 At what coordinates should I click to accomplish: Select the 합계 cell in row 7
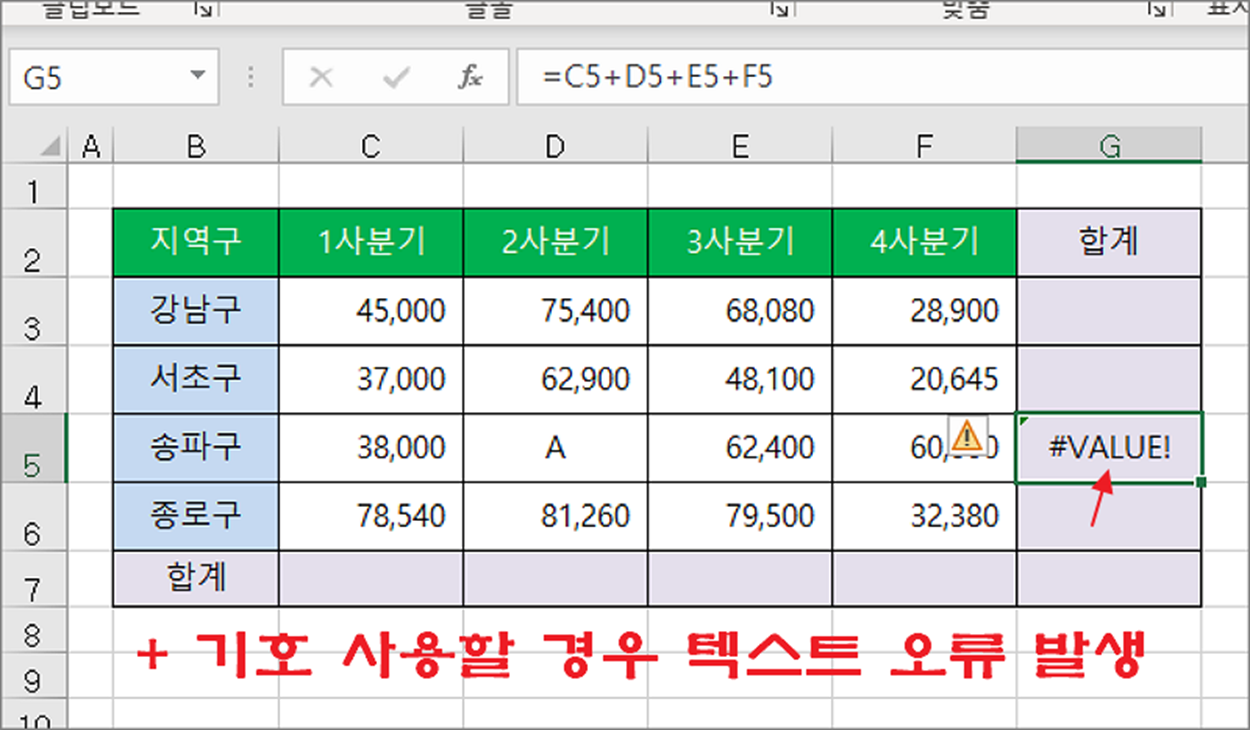(x=196, y=578)
